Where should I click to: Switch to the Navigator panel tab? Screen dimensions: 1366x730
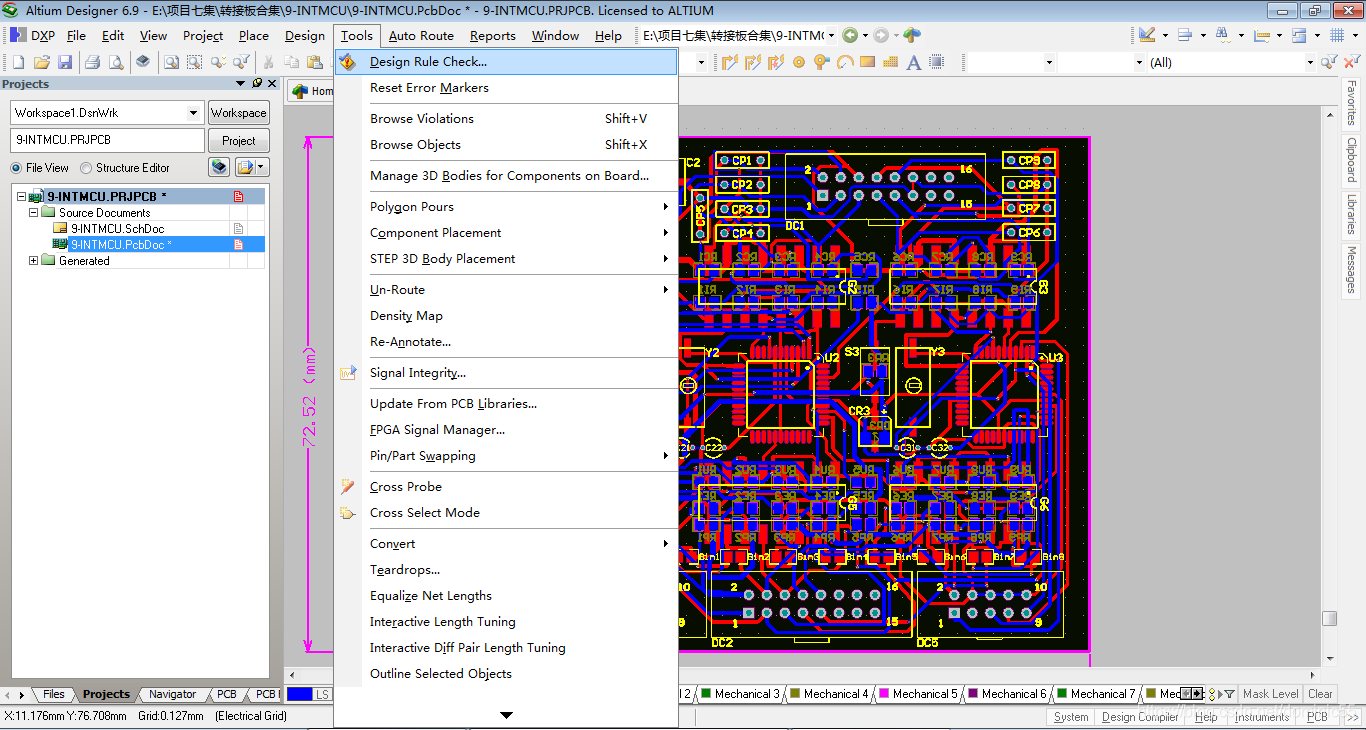click(173, 694)
